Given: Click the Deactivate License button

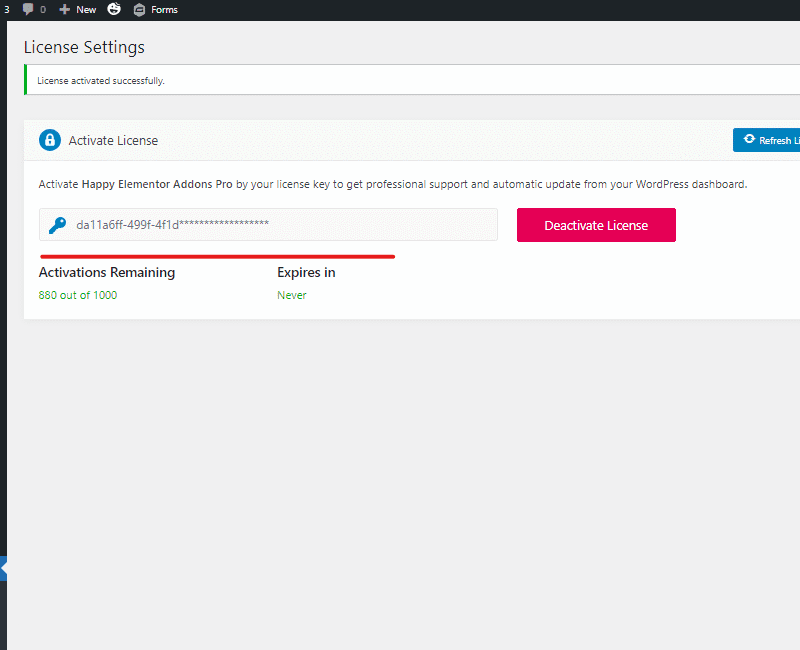Looking at the screenshot, I should (x=596, y=225).
